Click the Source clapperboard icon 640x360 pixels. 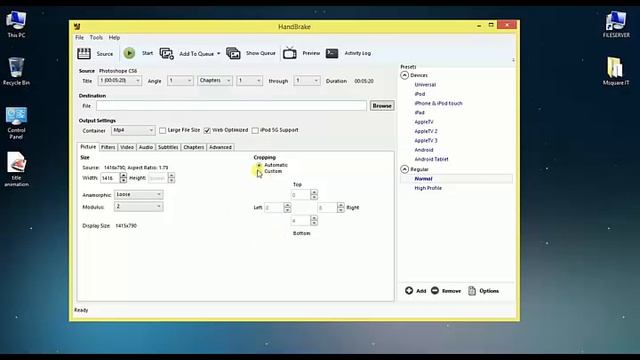tap(84, 53)
